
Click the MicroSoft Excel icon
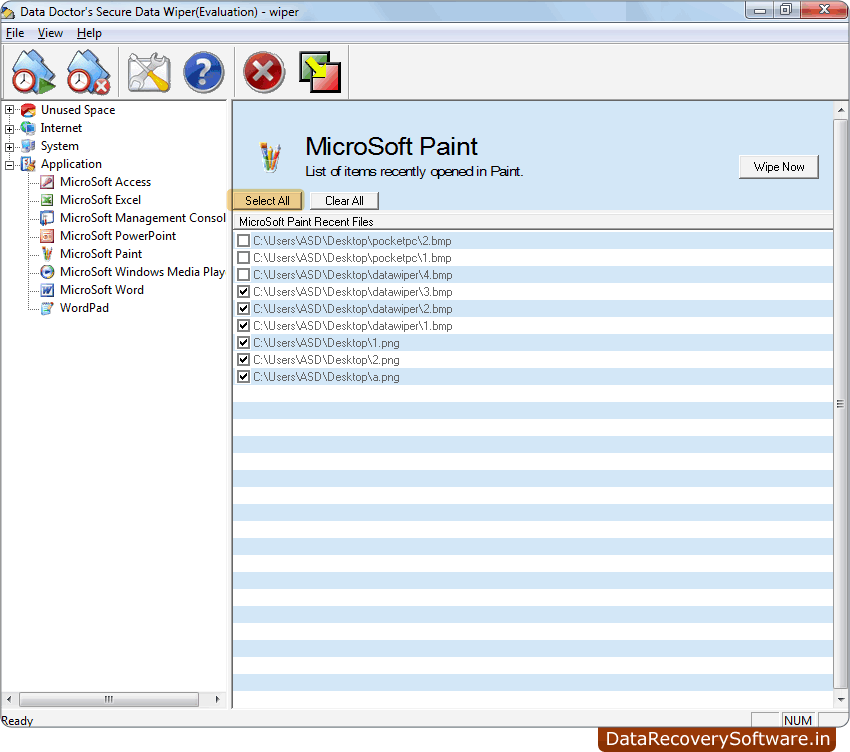point(47,200)
